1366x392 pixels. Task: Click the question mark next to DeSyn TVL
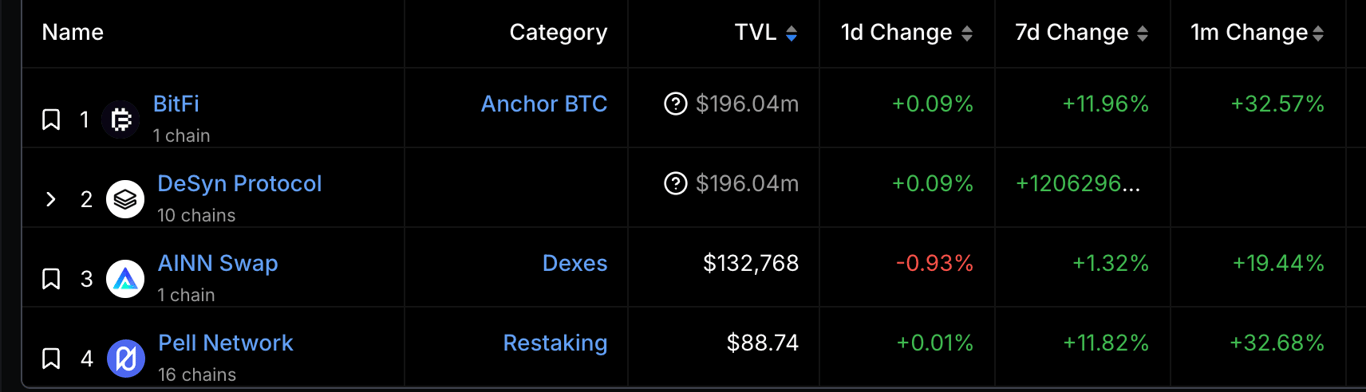(676, 183)
